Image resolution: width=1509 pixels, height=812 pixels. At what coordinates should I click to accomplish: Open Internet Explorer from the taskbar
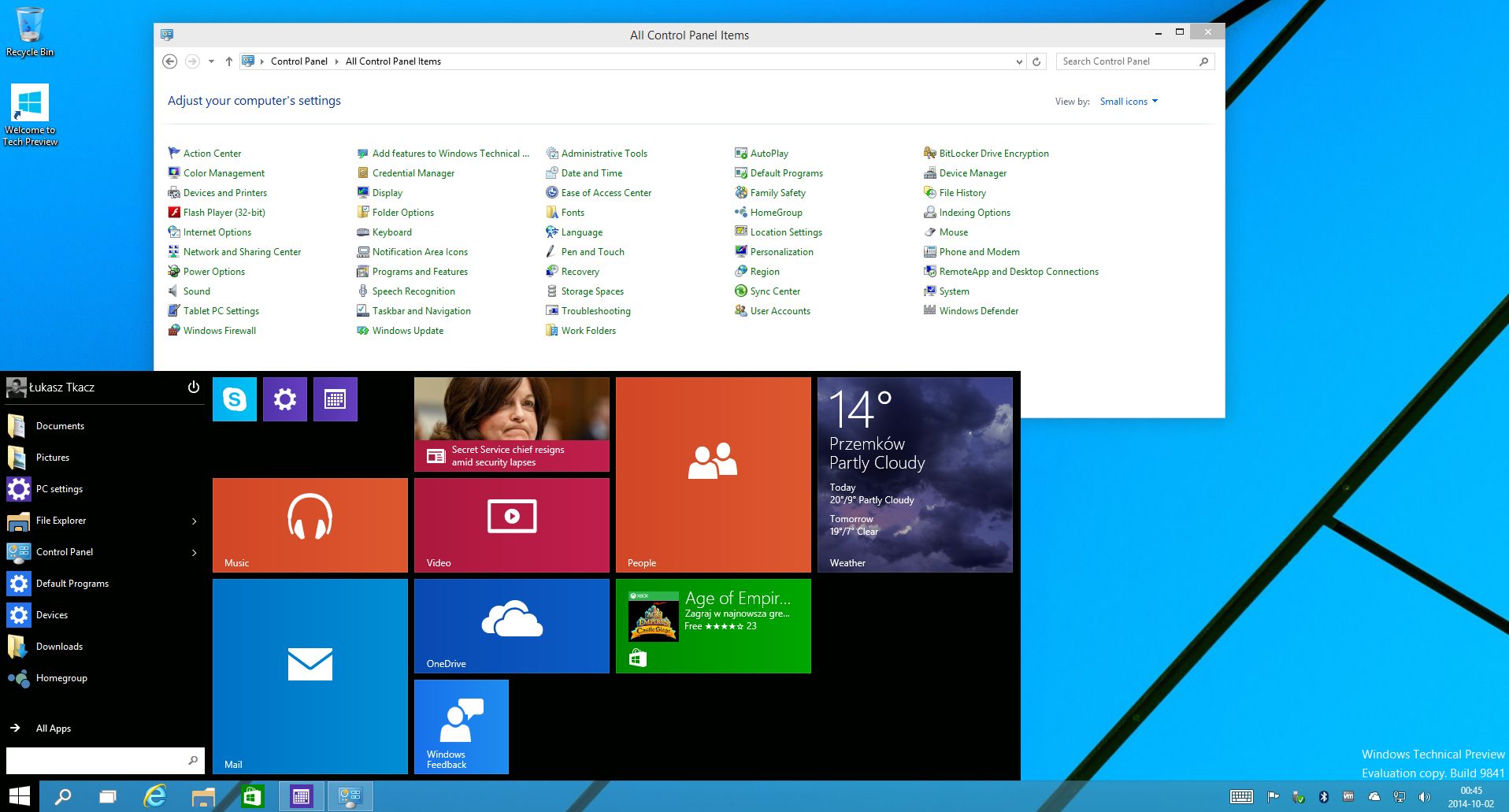[155, 796]
